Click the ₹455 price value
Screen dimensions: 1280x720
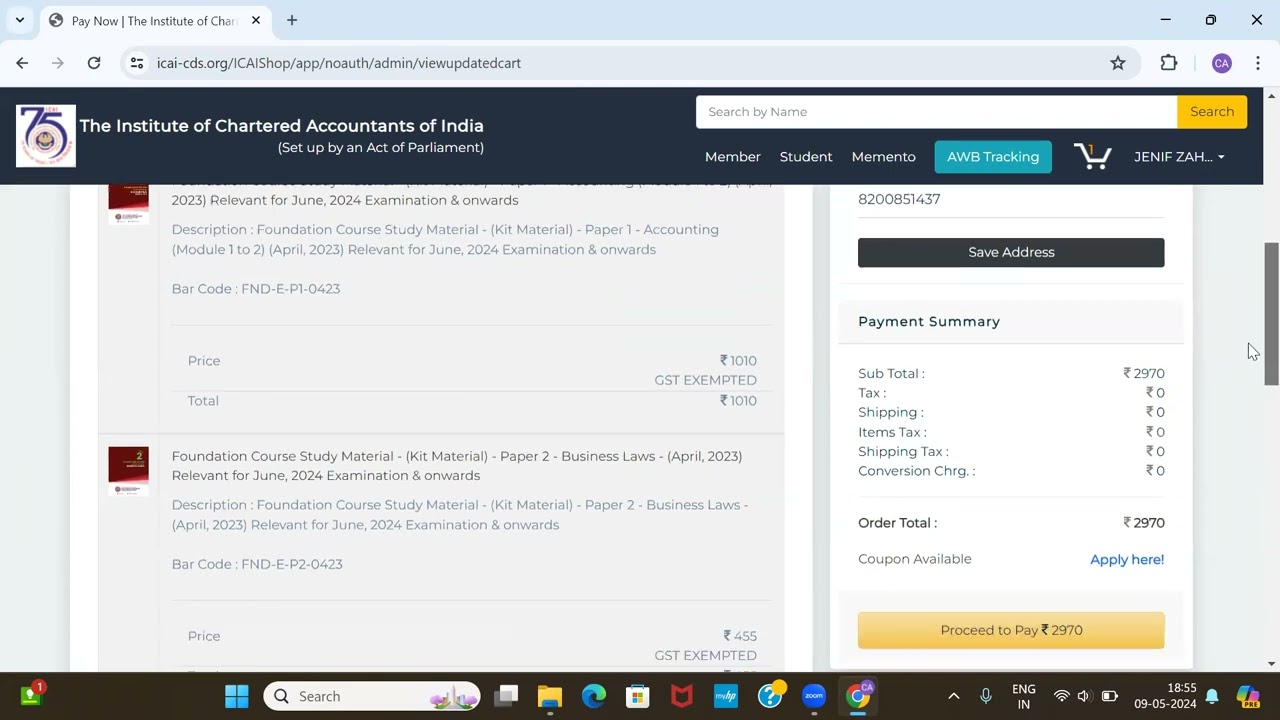tap(740, 636)
